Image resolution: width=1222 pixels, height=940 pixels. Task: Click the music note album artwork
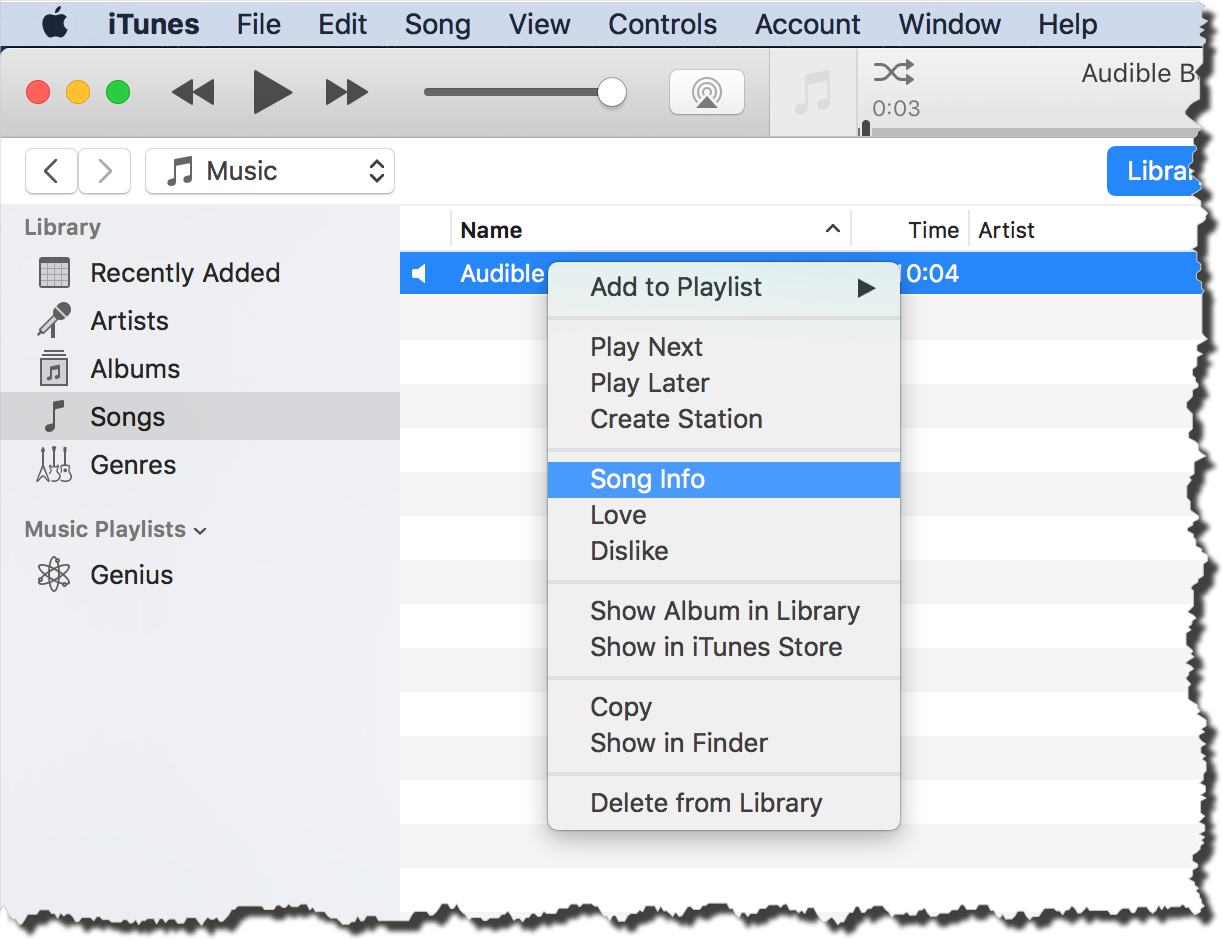coord(813,93)
